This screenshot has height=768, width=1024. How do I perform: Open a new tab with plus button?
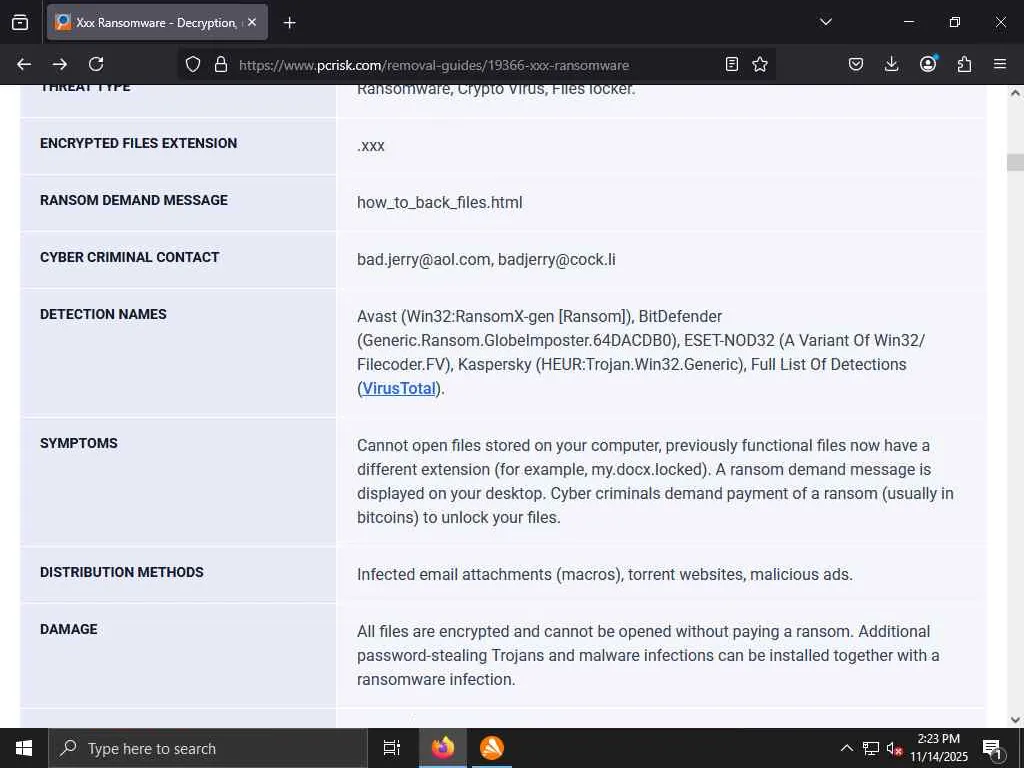pyautogui.click(x=289, y=23)
